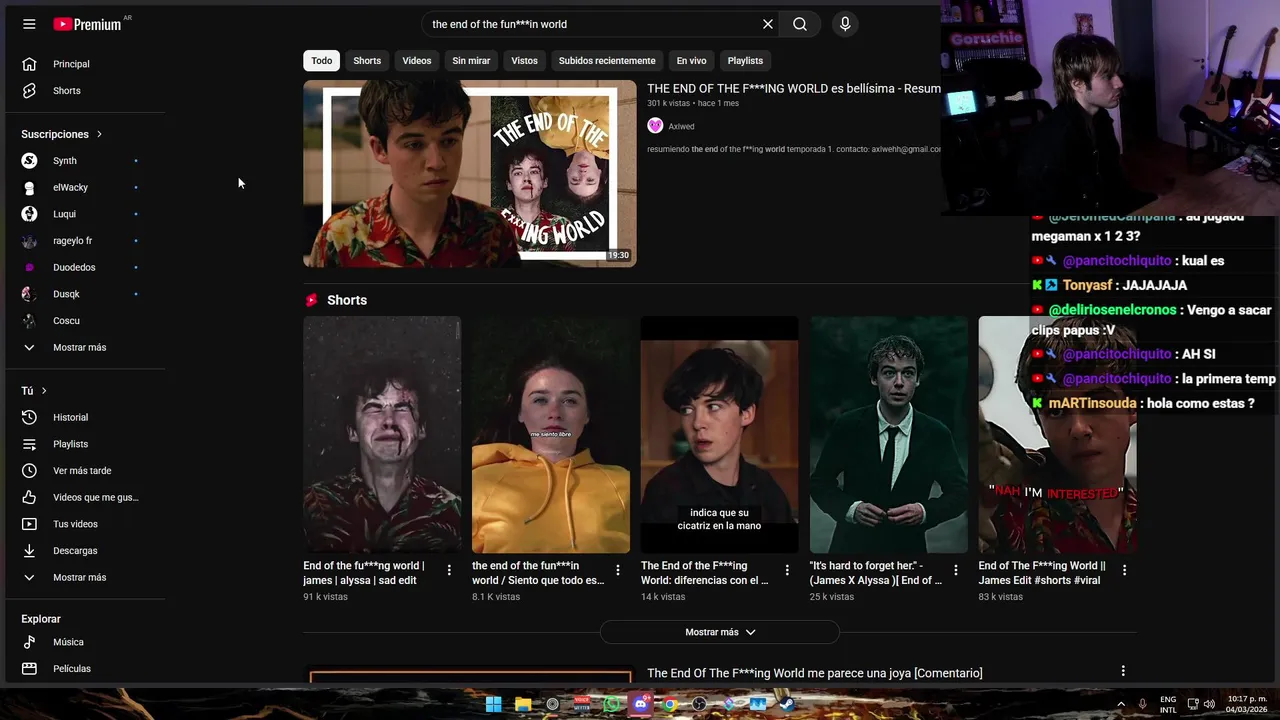Open crying James short thumbnail
1280x720 pixels.
point(382,435)
